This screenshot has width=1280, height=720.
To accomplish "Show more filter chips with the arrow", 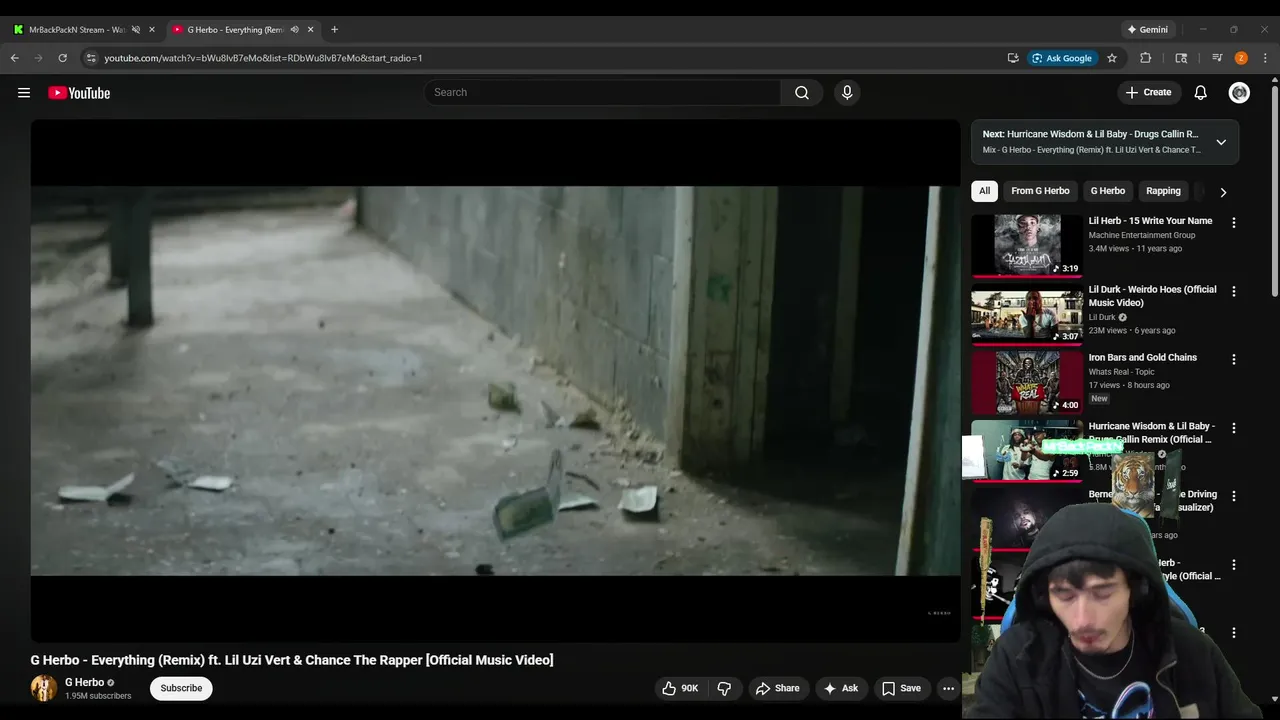I will coord(1222,192).
